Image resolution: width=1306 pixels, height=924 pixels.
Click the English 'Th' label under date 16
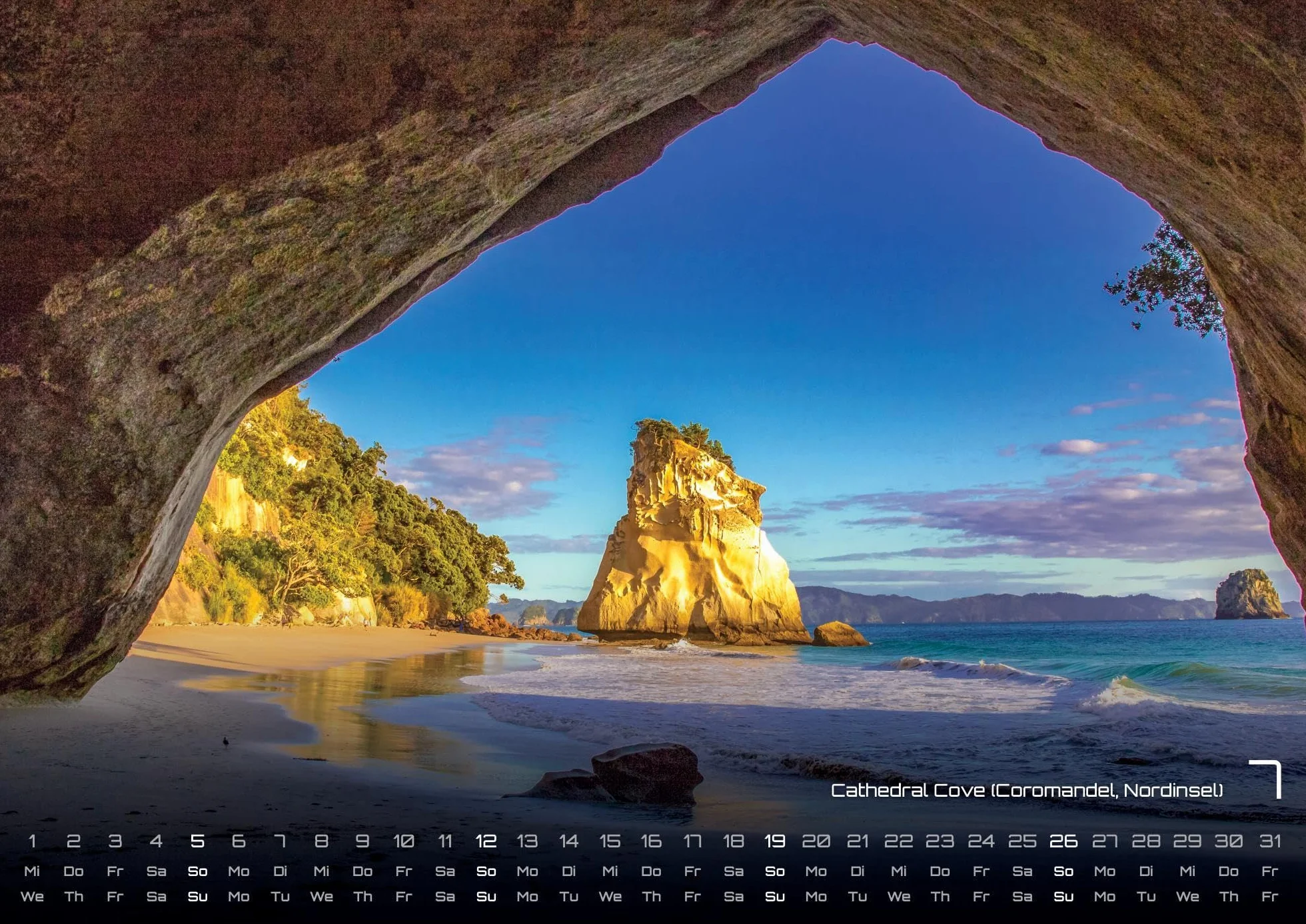[x=651, y=897]
